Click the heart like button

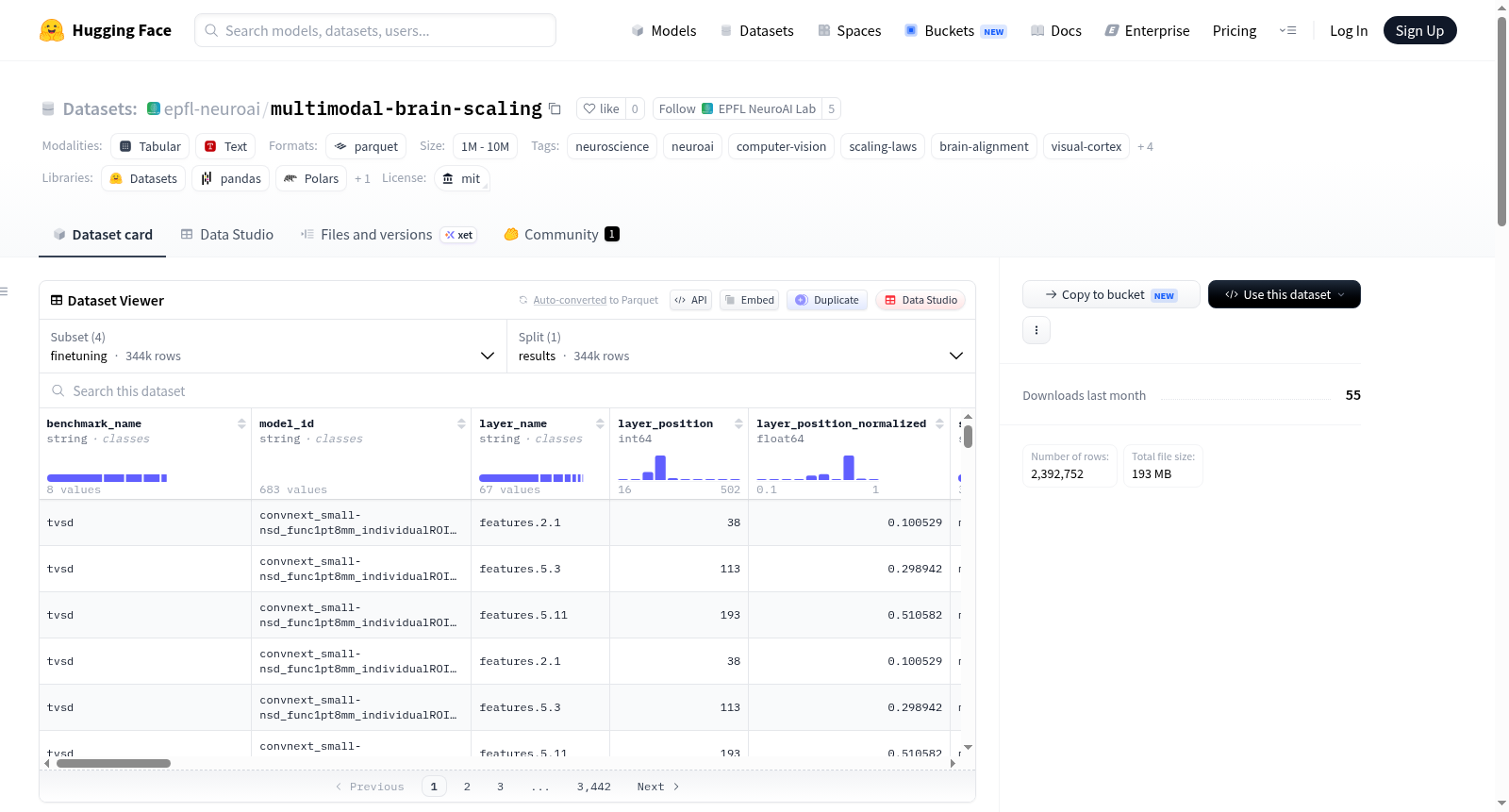(x=601, y=108)
